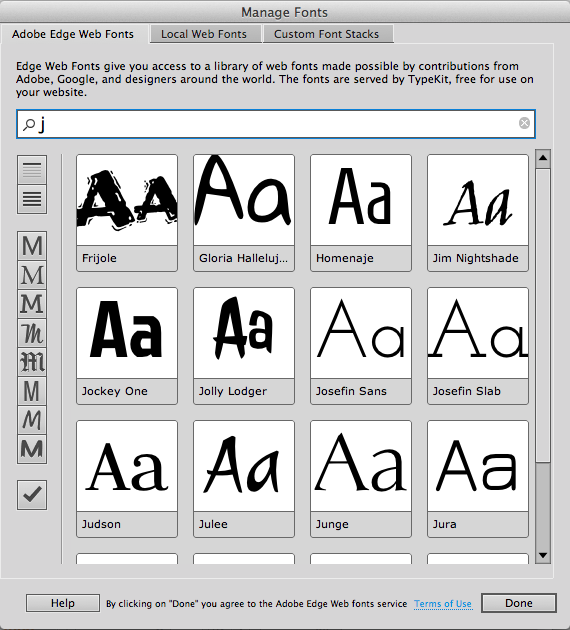
Task: Click the vertical scrollbar thumb
Action: (x=543, y=315)
